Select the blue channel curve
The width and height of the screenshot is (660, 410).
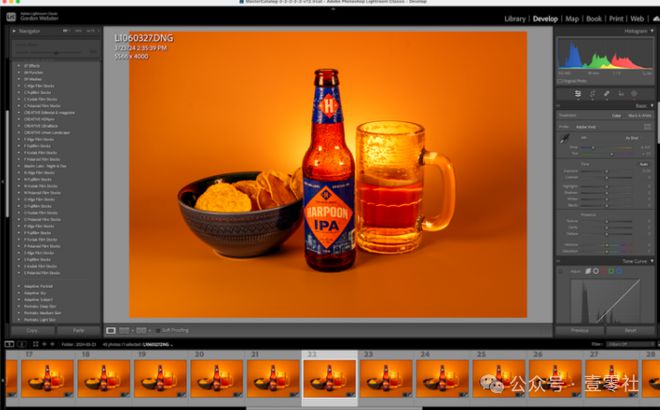coord(619,271)
